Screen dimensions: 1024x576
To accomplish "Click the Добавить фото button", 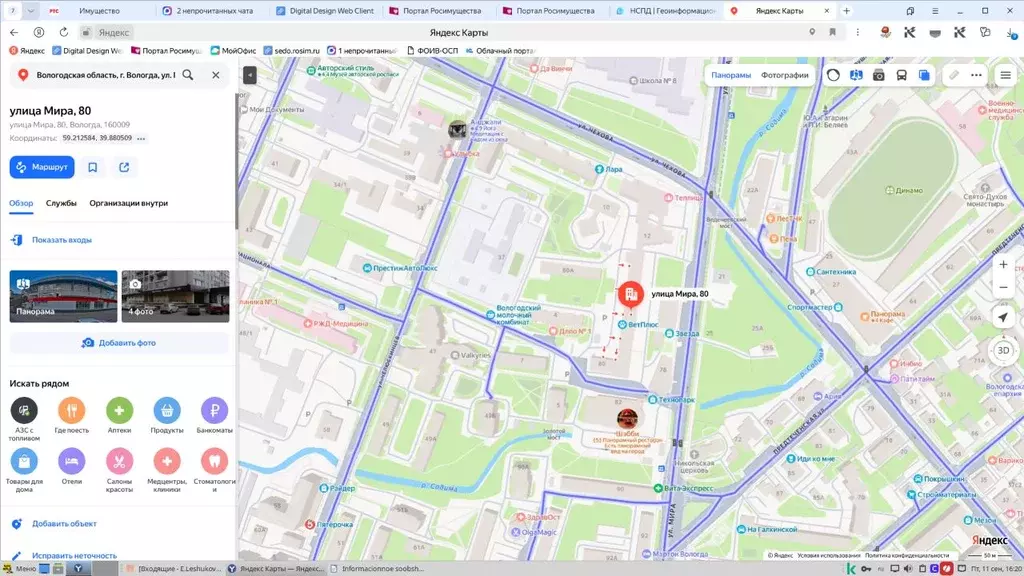I will [120, 343].
